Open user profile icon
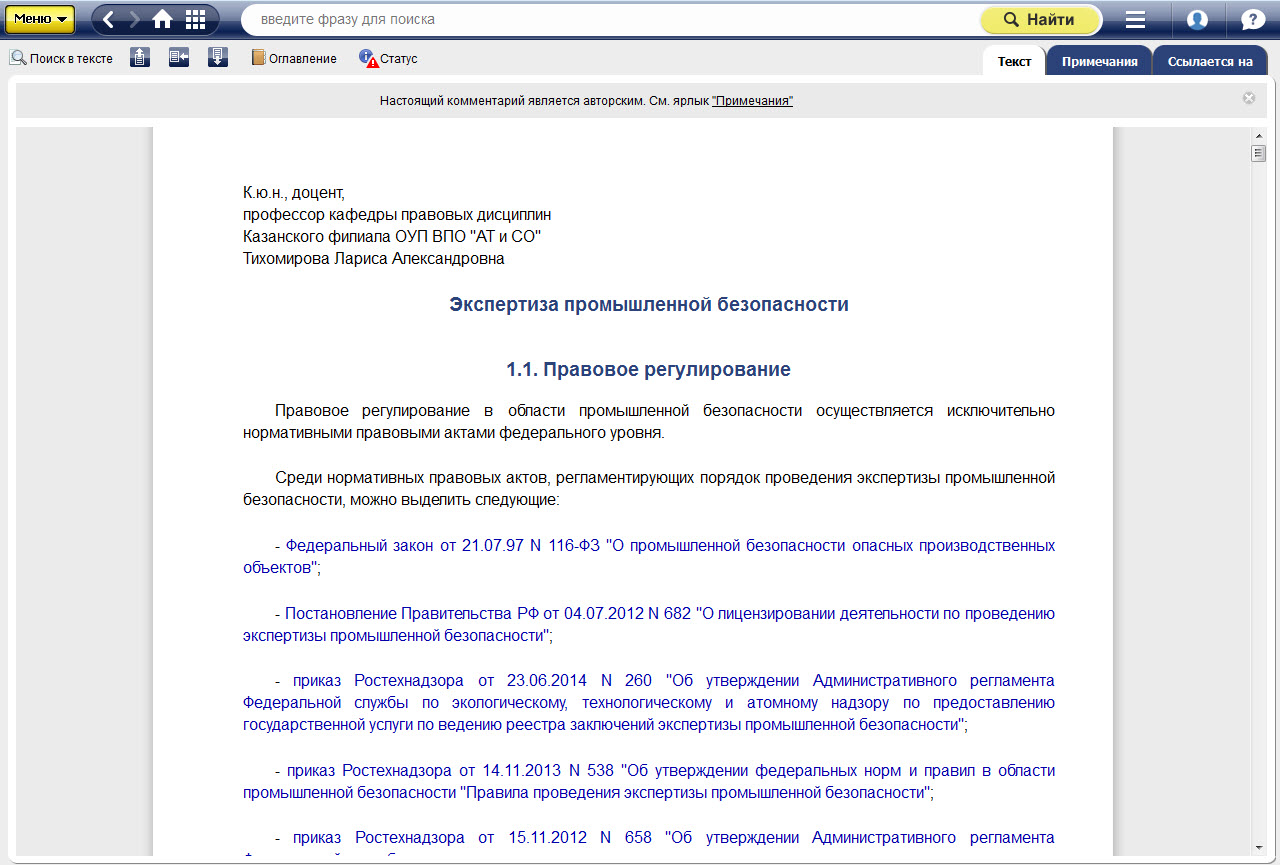 pos(1197,19)
